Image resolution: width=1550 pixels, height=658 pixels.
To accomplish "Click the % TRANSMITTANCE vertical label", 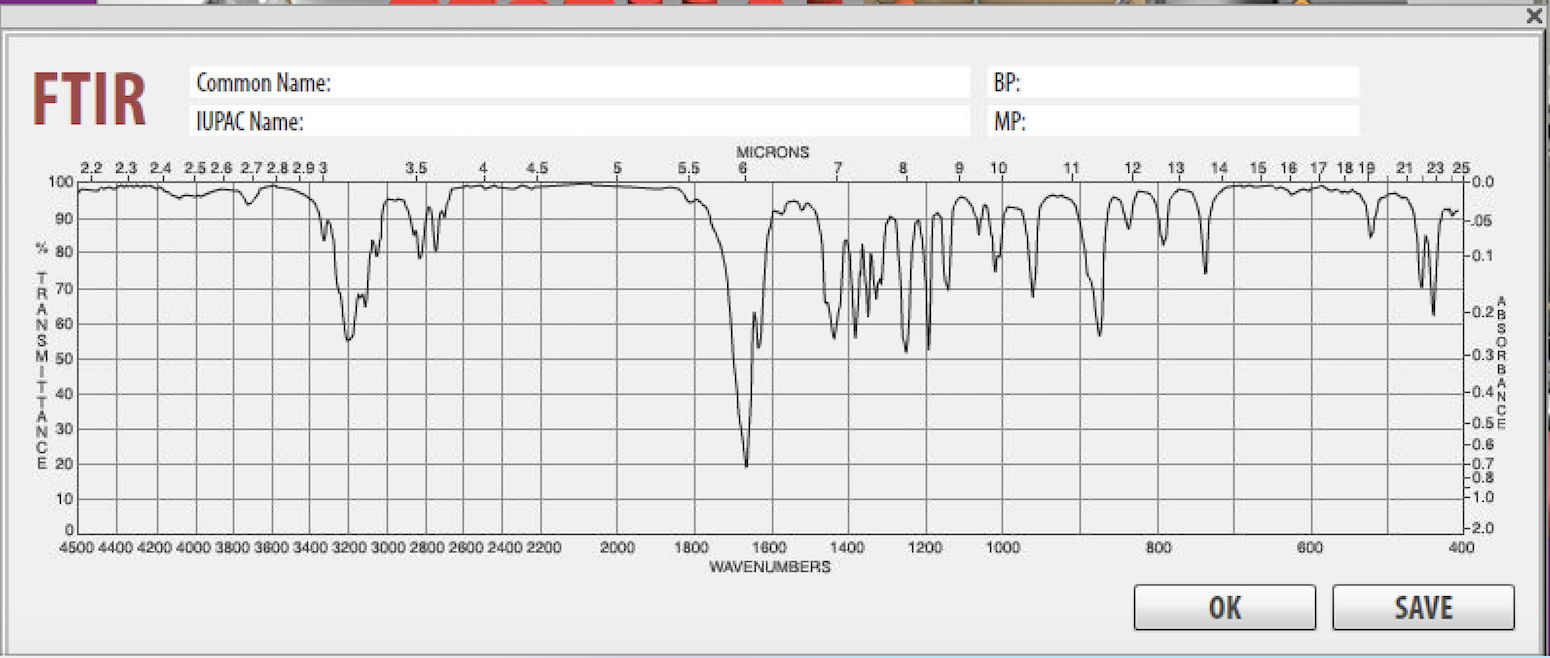I will coord(42,355).
